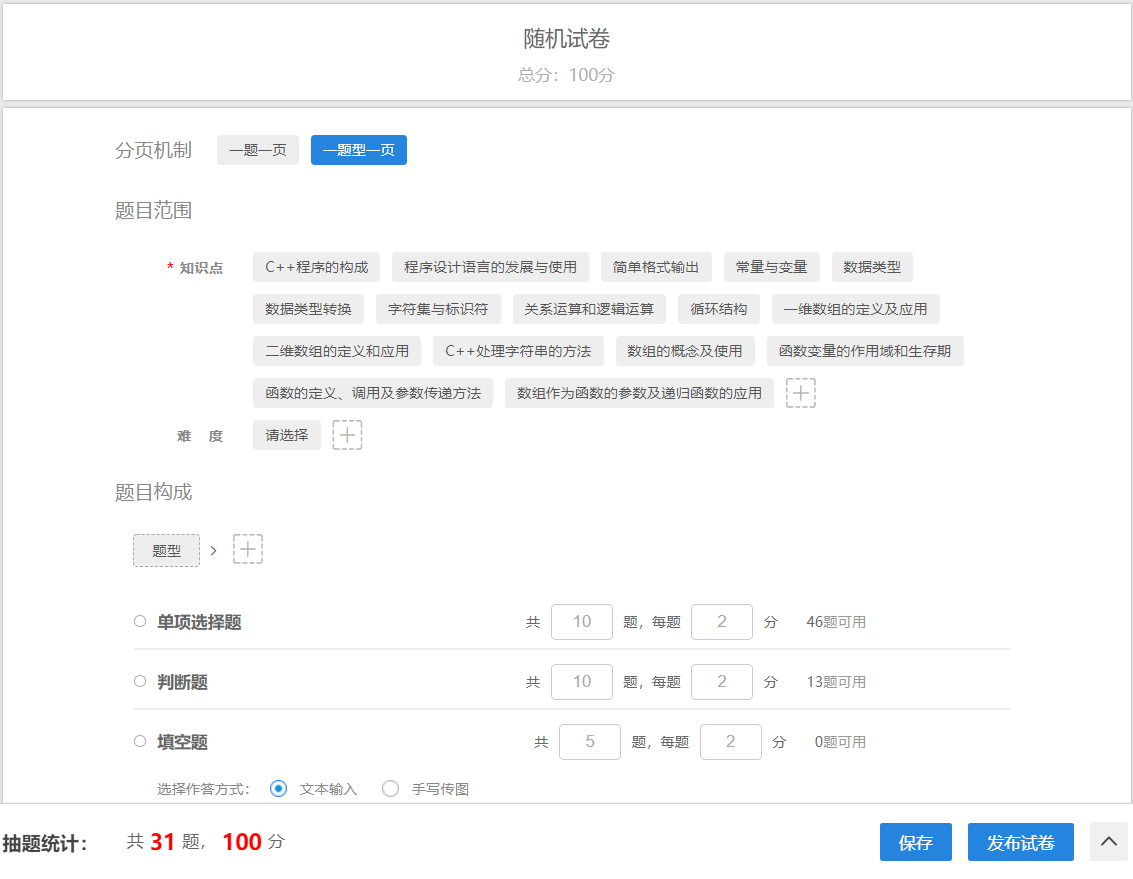Click the 一维数组的定义及应用 tag
1133x879 pixels.
pyautogui.click(x=856, y=309)
